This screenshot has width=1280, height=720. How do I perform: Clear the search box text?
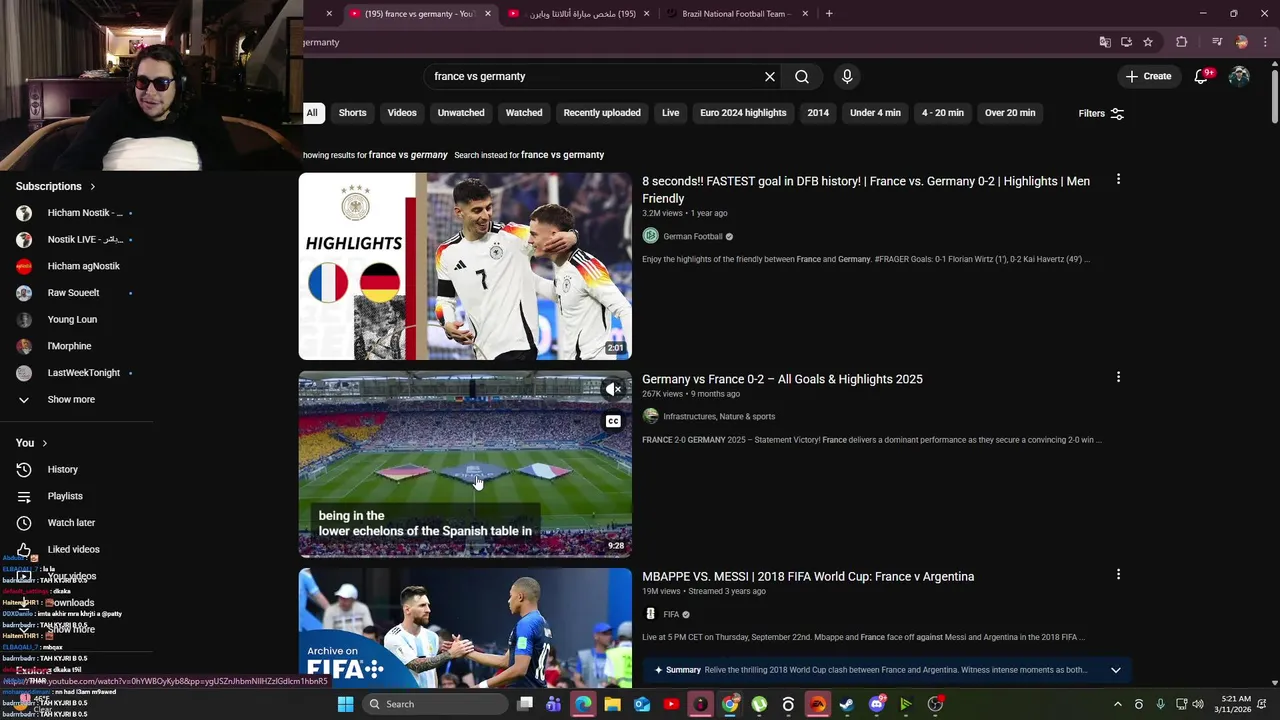pos(770,76)
